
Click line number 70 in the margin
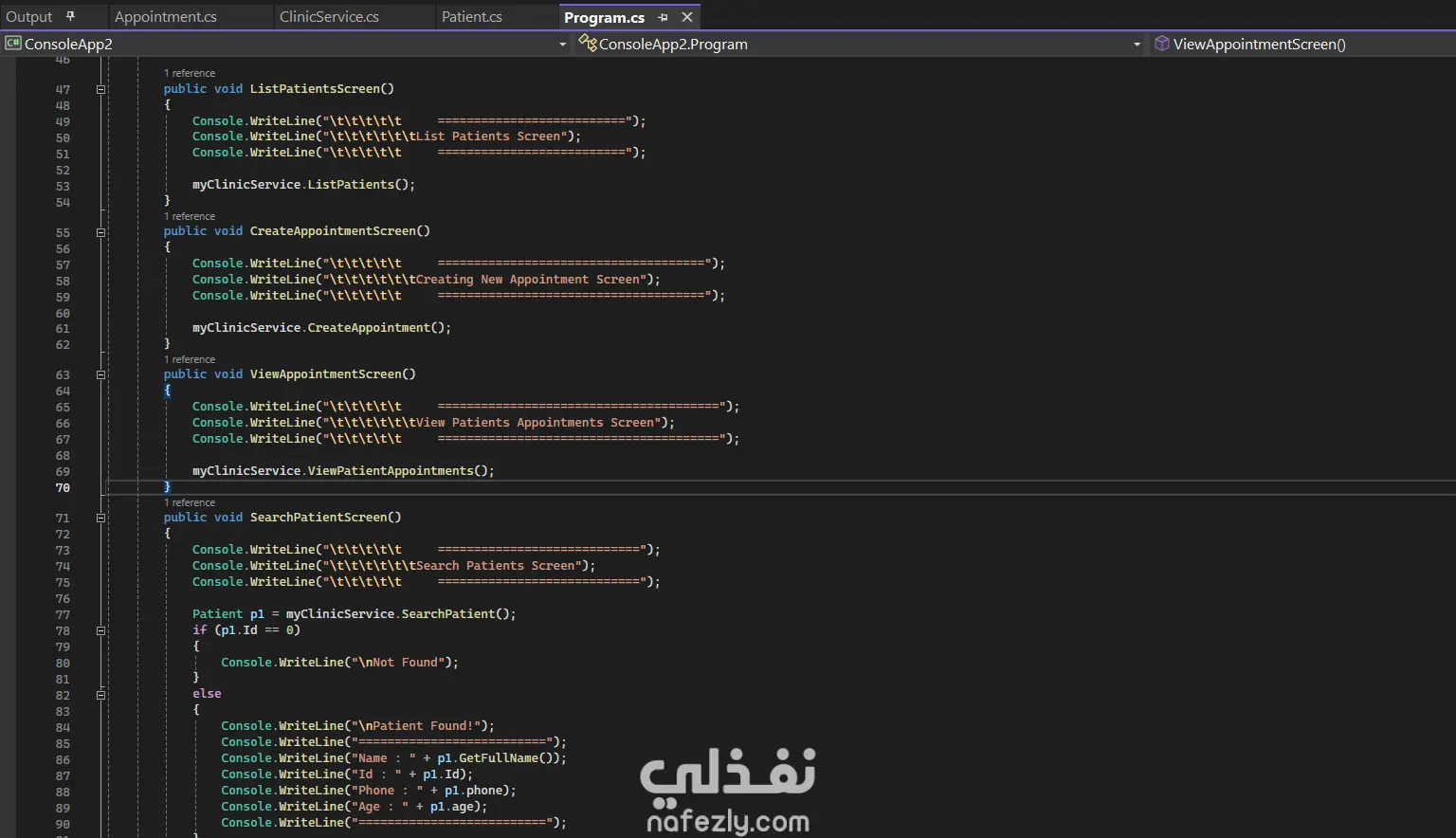tap(63, 487)
